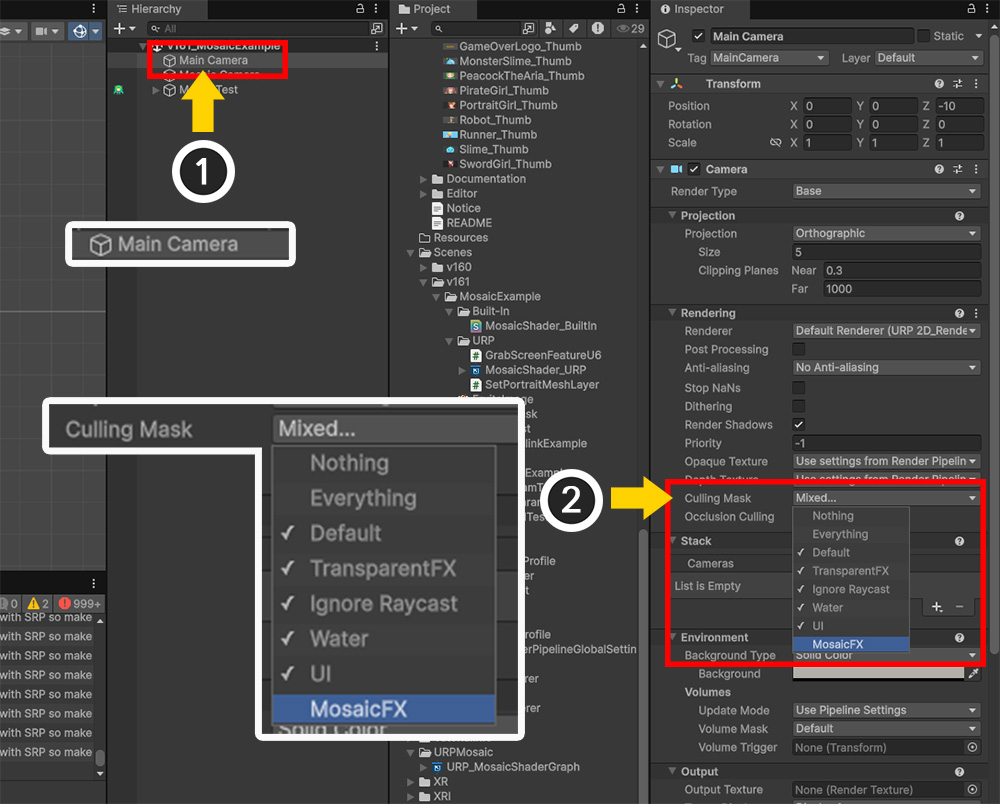This screenshot has width=1000, height=804.
Task: Toggle the scene view gizmo icon in the toolbar
Action: (80, 31)
